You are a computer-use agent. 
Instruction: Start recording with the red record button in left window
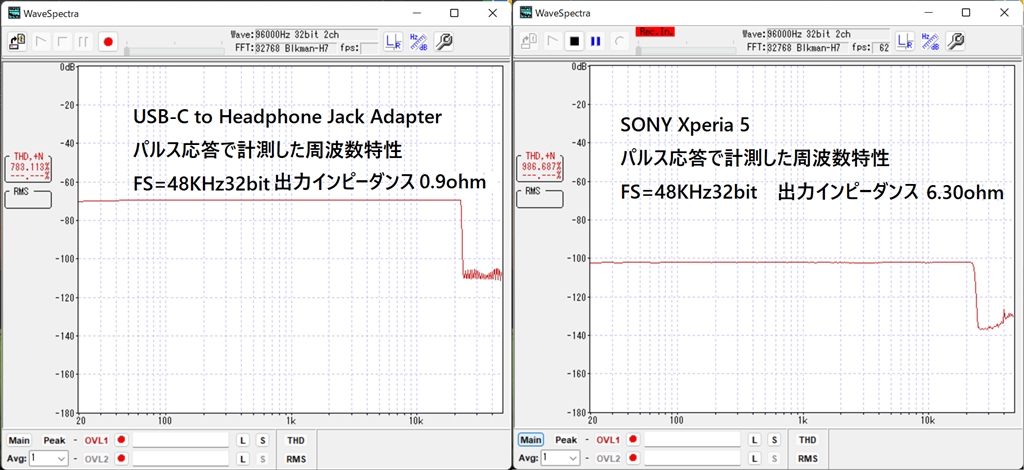tap(108, 42)
